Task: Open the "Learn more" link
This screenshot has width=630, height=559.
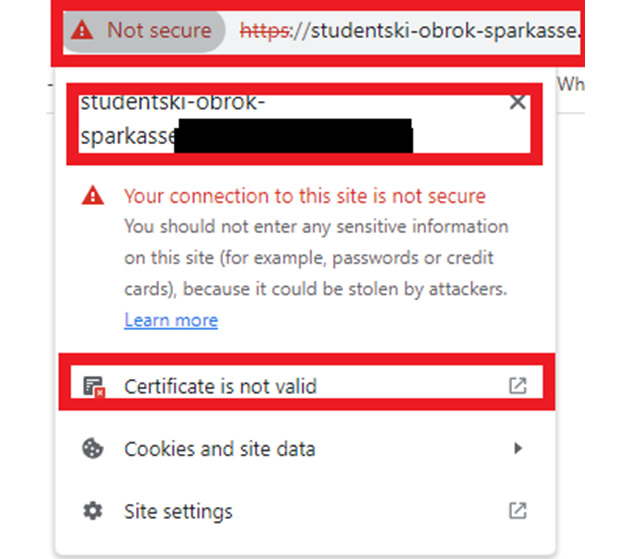Action: 171,320
